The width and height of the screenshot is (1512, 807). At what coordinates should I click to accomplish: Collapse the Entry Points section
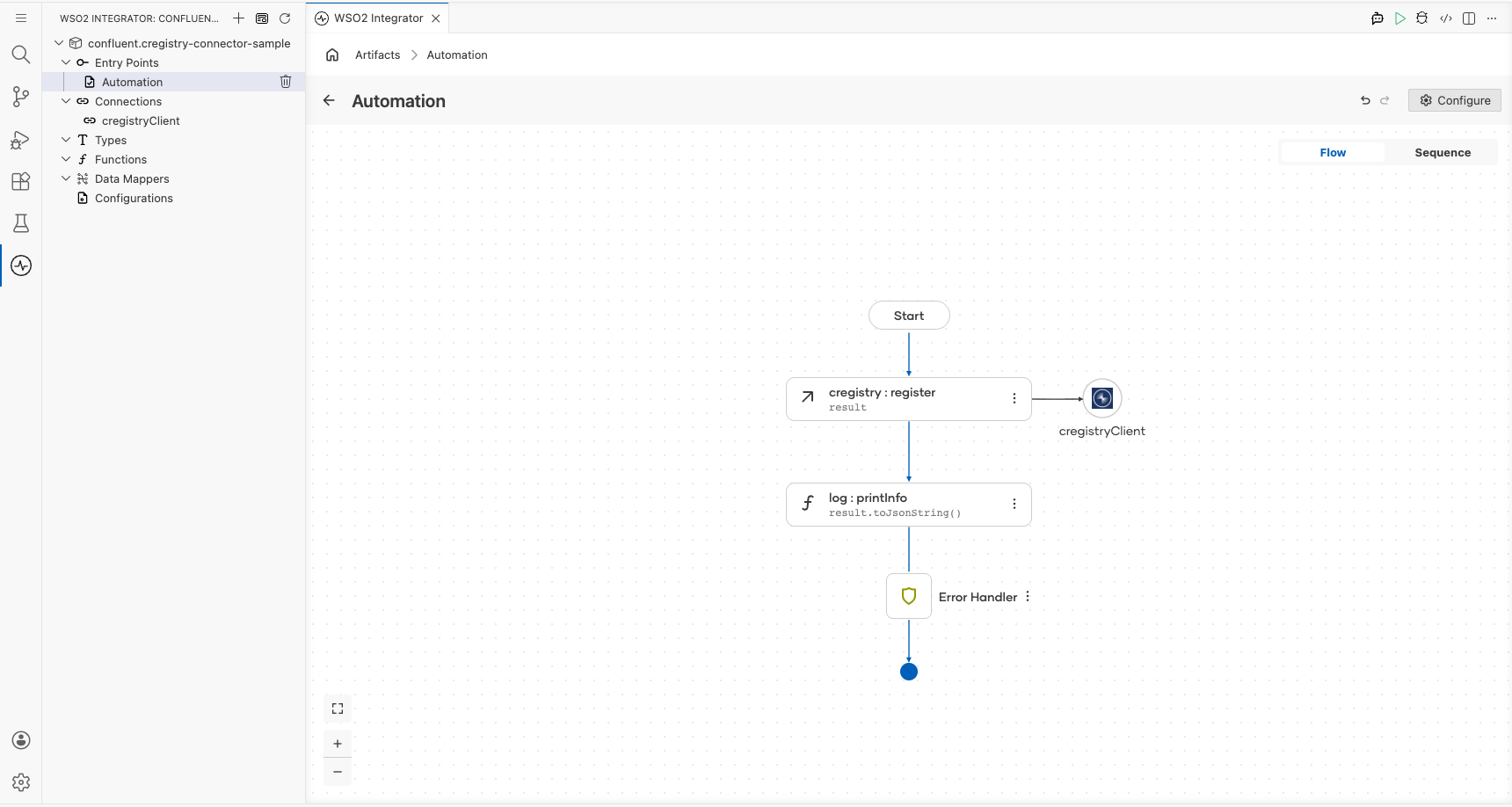[x=66, y=62]
